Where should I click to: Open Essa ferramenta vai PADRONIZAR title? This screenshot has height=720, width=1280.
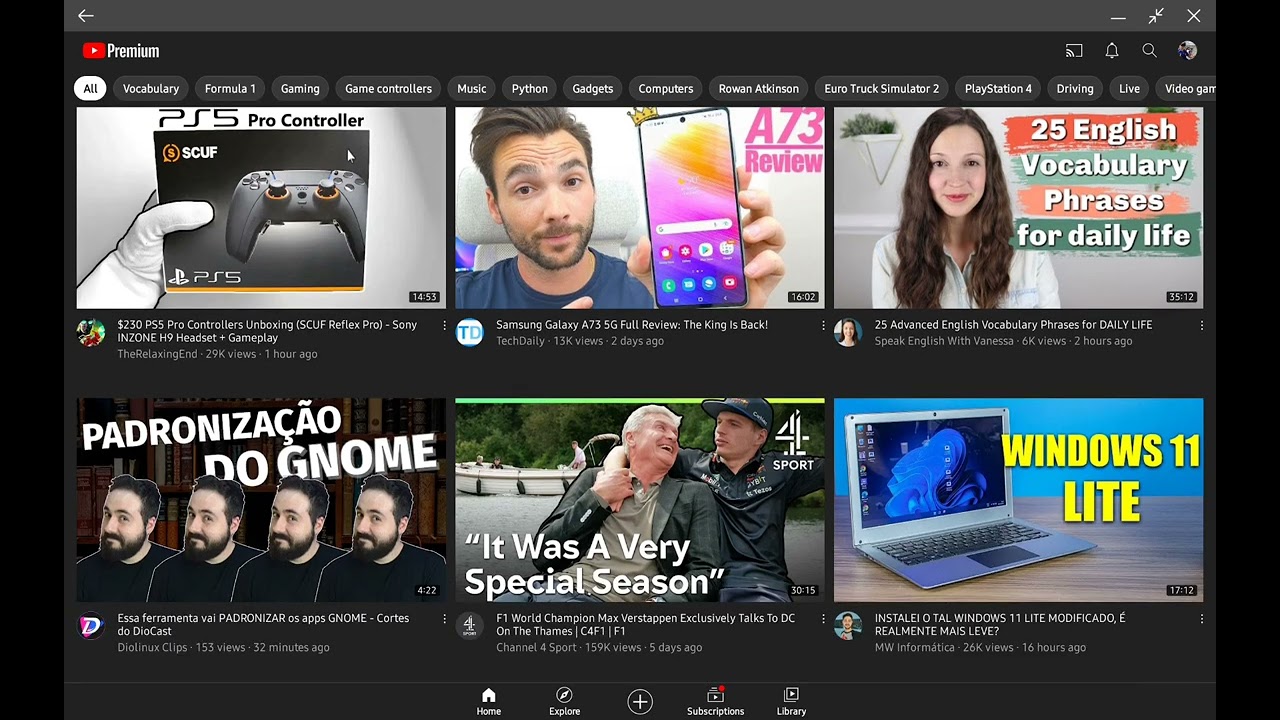click(263, 624)
